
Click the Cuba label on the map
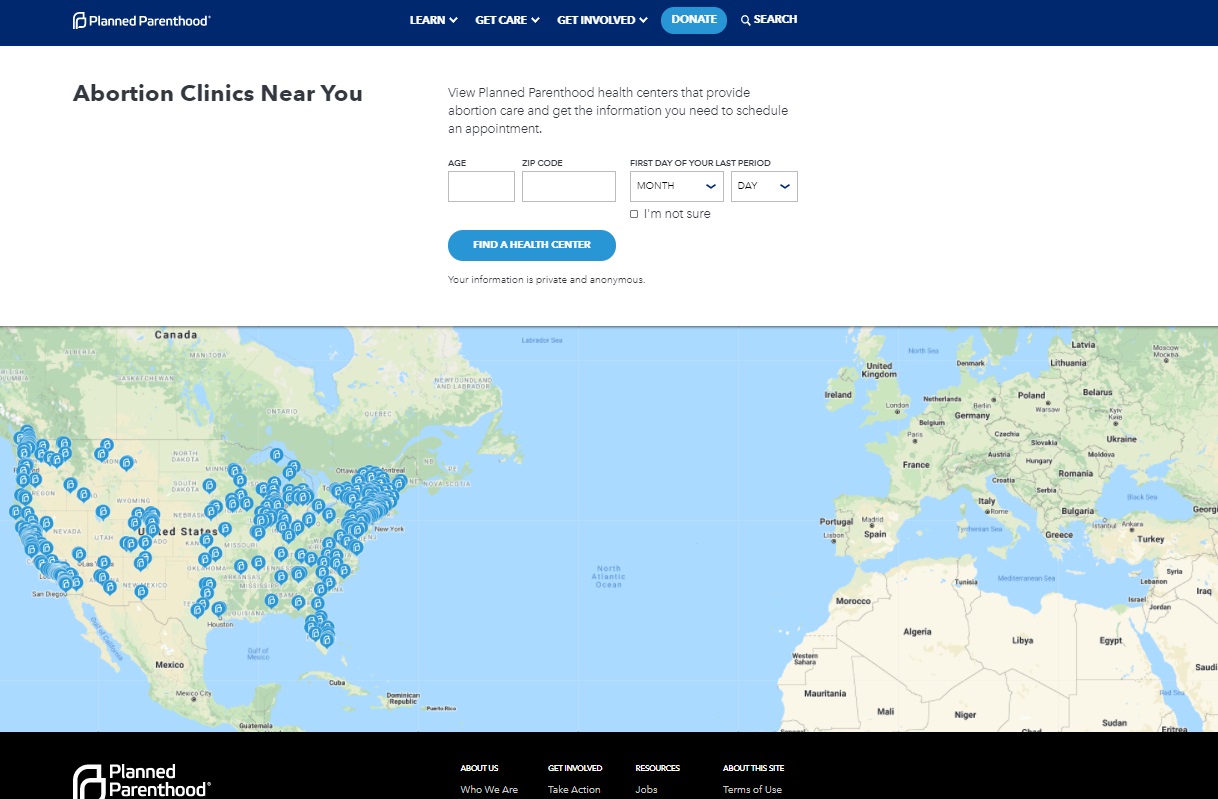click(x=337, y=683)
